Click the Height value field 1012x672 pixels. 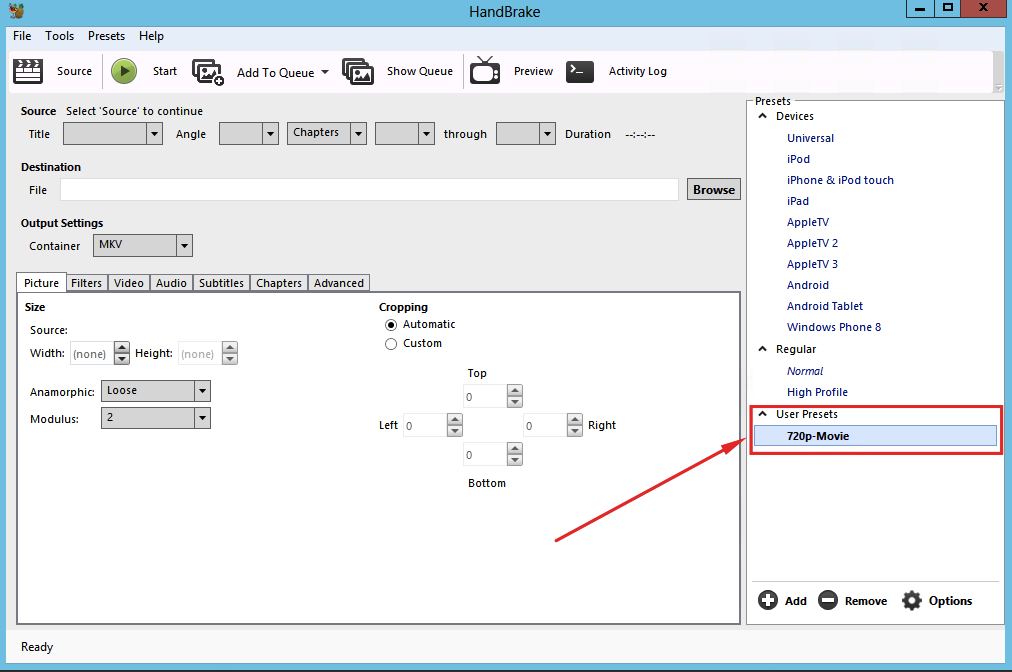pyautogui.click(x=200, y=354)
